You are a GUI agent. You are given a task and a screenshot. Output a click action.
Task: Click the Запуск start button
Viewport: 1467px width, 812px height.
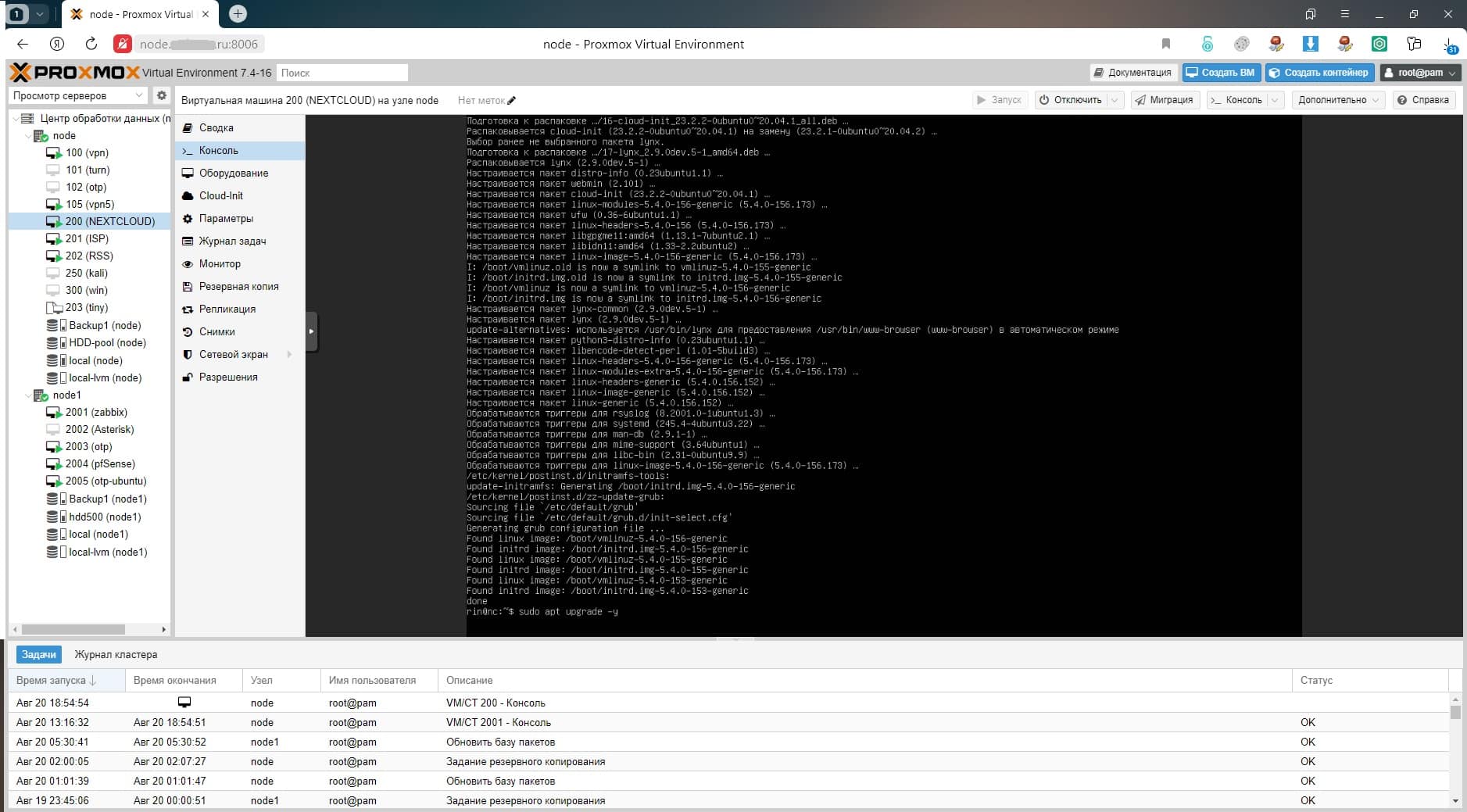[1000, 100]
